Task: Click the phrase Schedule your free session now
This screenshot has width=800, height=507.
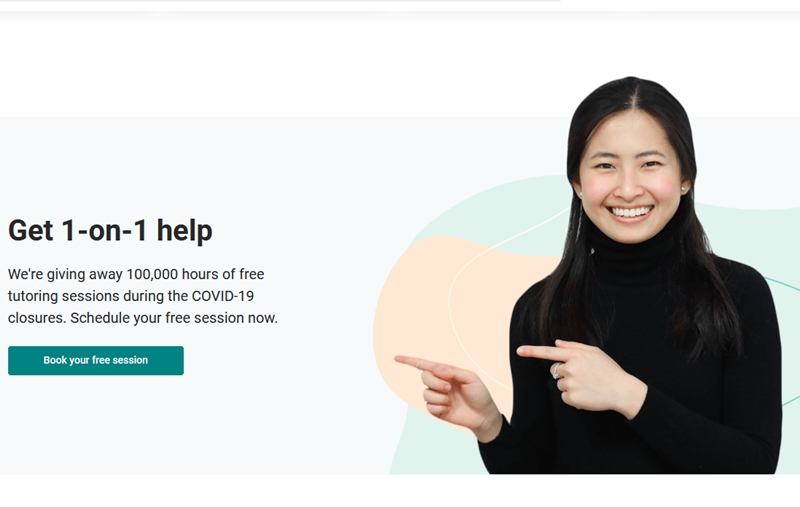Action: (x=173, y=318)
